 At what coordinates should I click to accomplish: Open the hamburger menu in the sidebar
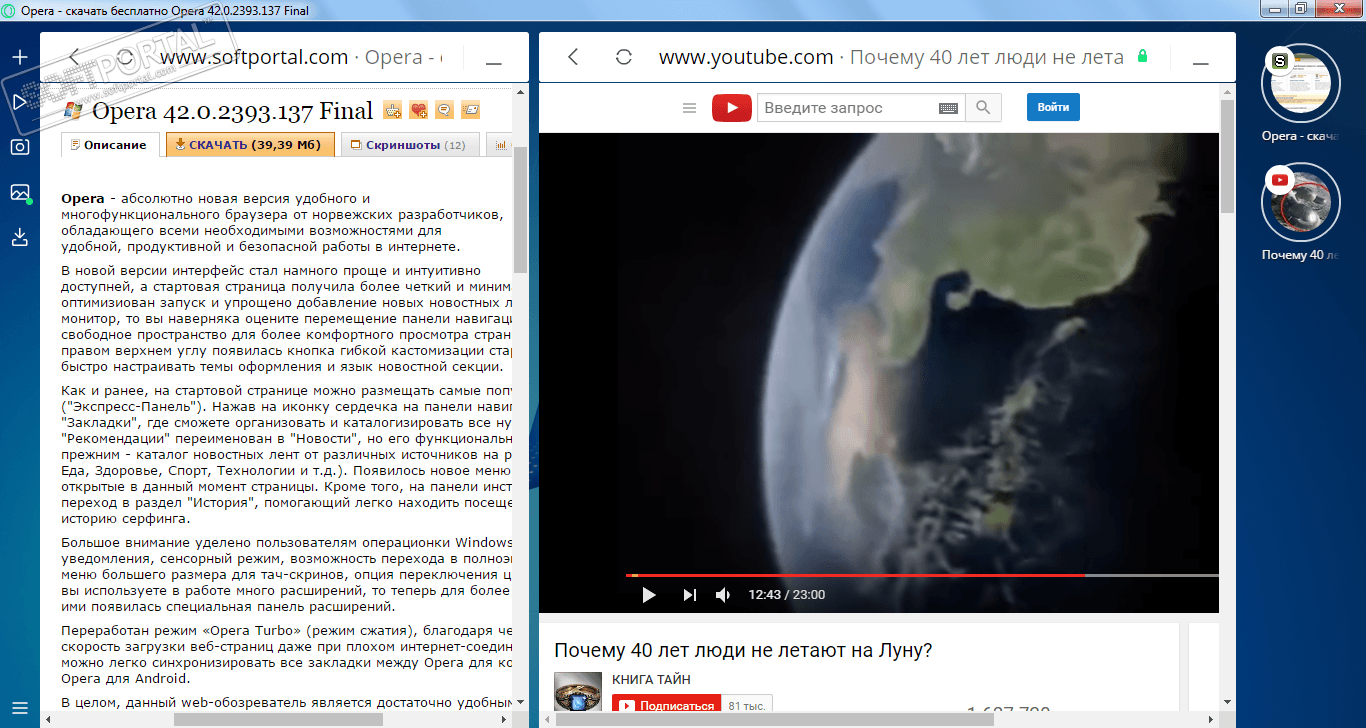point(19,709)
